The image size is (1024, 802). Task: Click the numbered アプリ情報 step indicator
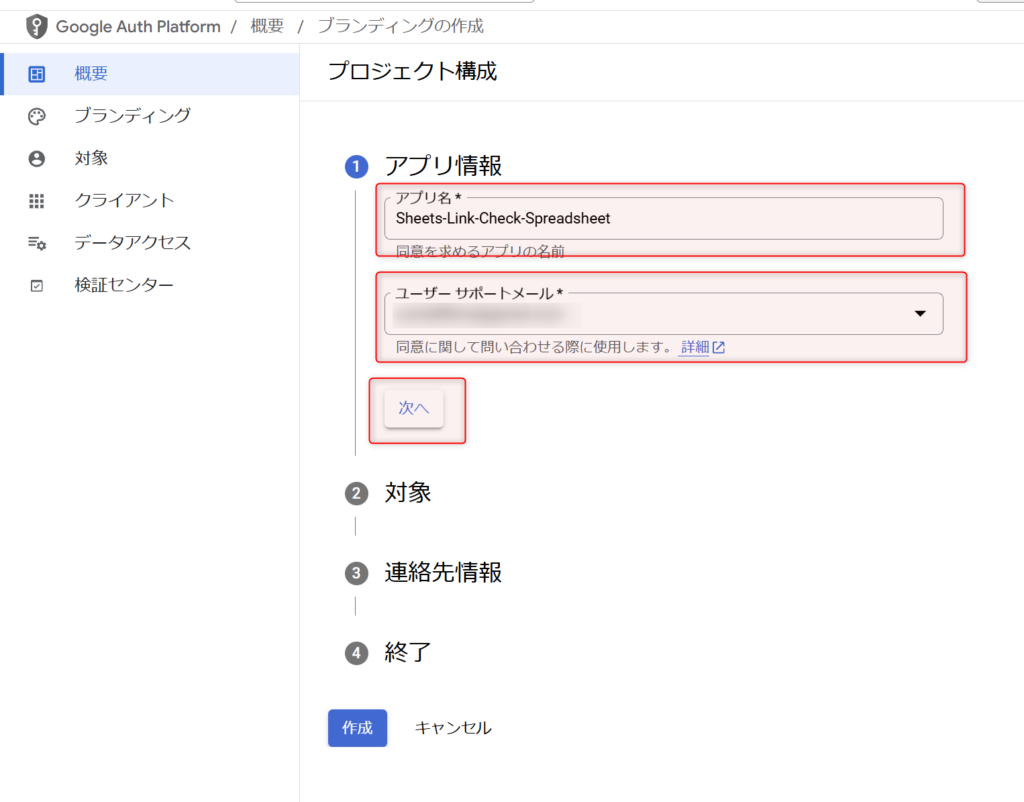(356, 165)
